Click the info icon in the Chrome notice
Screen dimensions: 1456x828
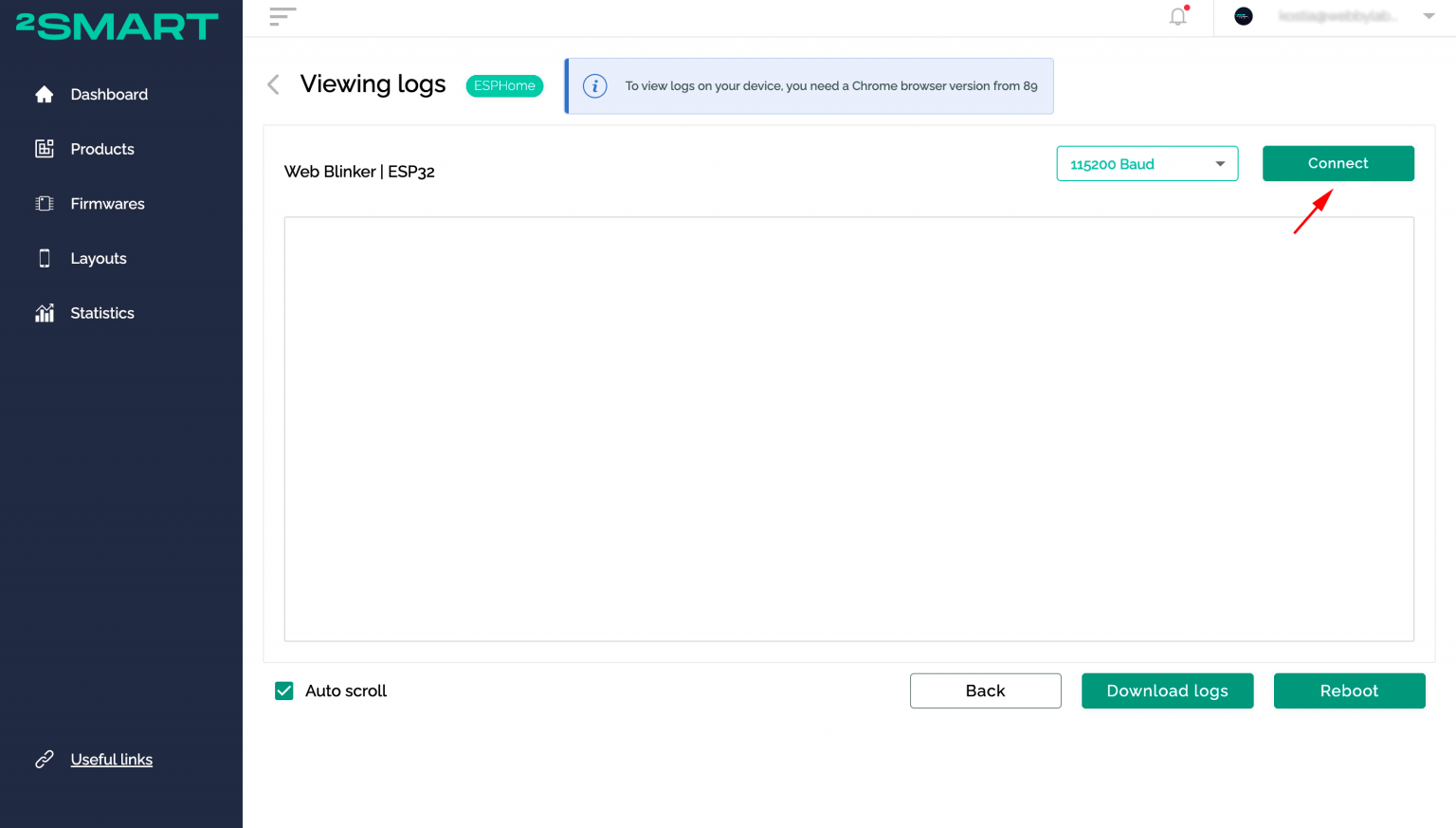tap(595, 85)
